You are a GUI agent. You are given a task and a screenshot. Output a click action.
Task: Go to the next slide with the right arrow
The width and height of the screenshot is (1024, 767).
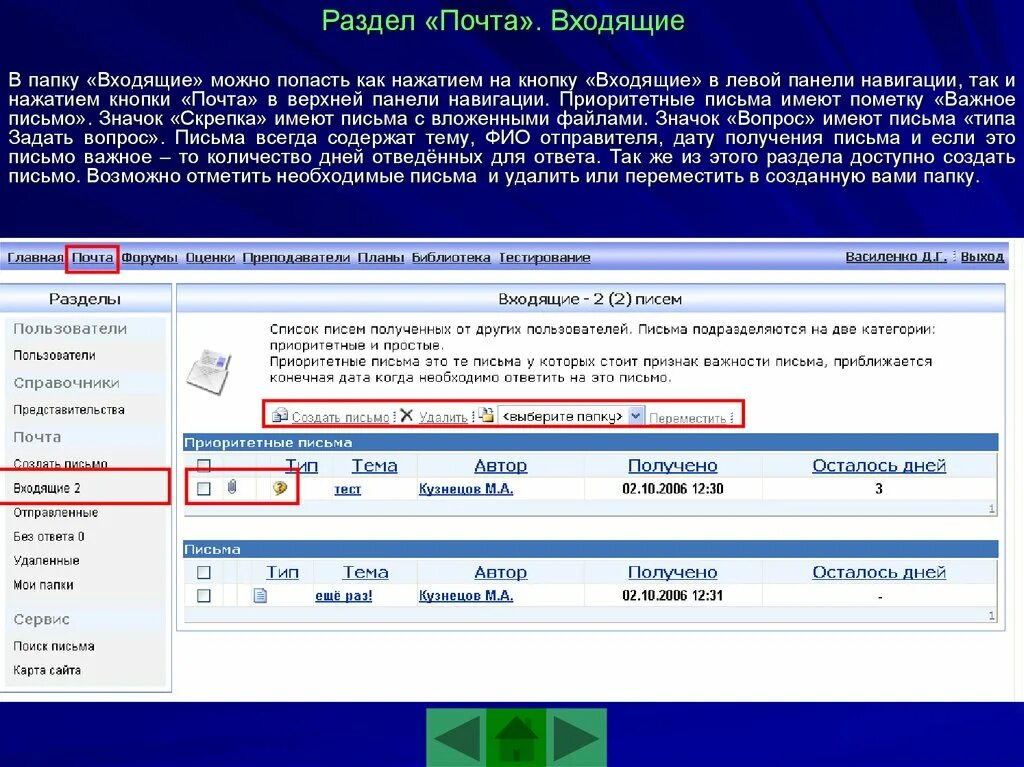[x=577, y=738]
